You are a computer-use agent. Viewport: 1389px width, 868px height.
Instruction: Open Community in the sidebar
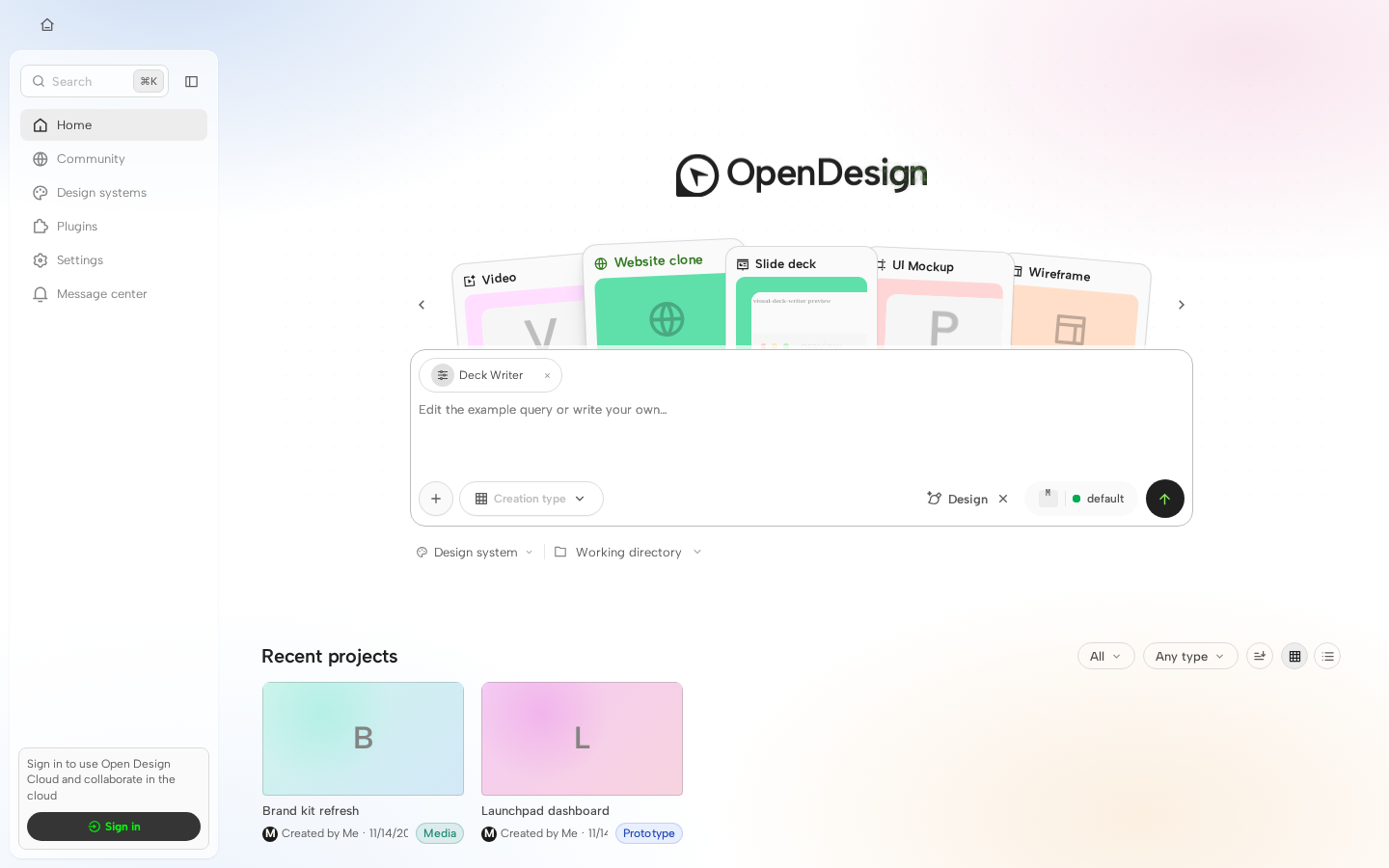tap(114, 159)
